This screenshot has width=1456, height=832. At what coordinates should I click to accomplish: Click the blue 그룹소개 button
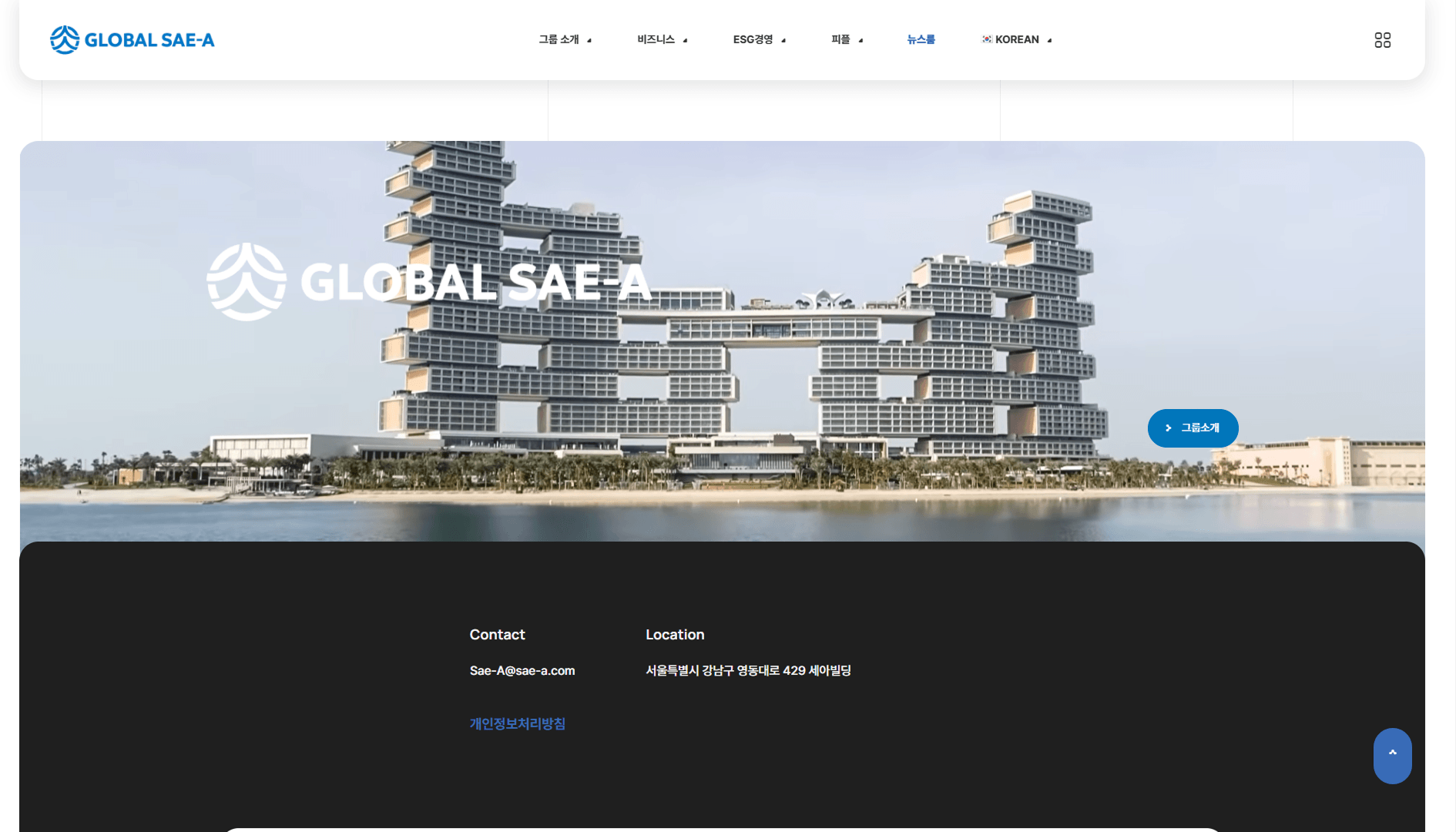[1193, 428]
